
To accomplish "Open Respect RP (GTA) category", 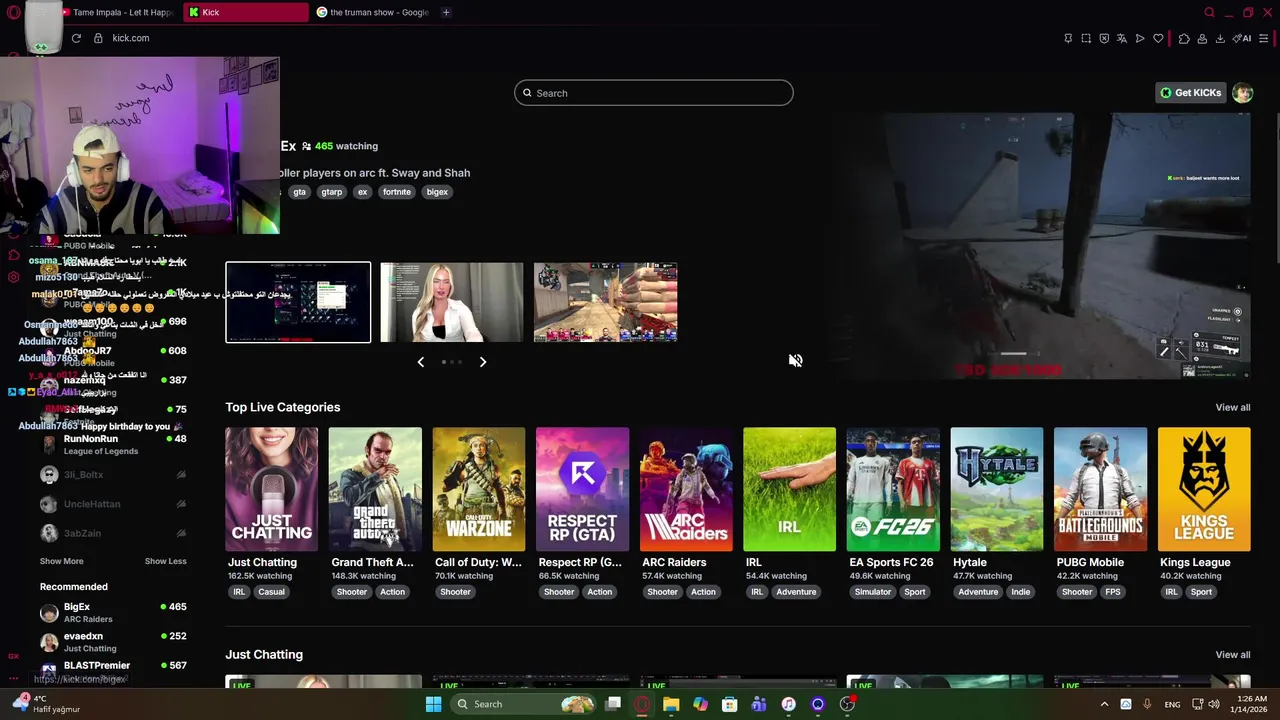I will pos(582,489).
